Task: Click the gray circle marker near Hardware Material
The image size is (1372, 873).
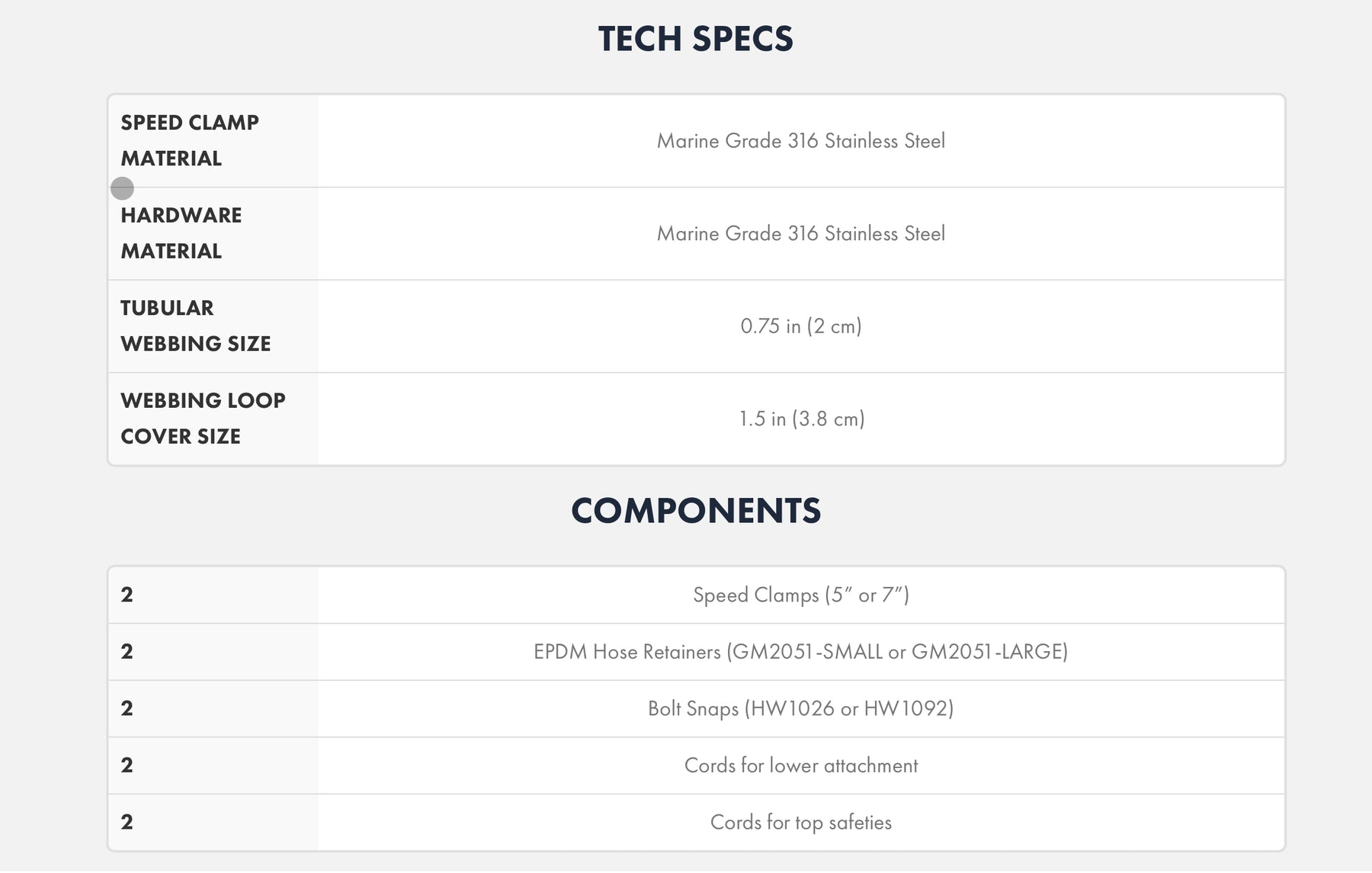Action: 122,188
